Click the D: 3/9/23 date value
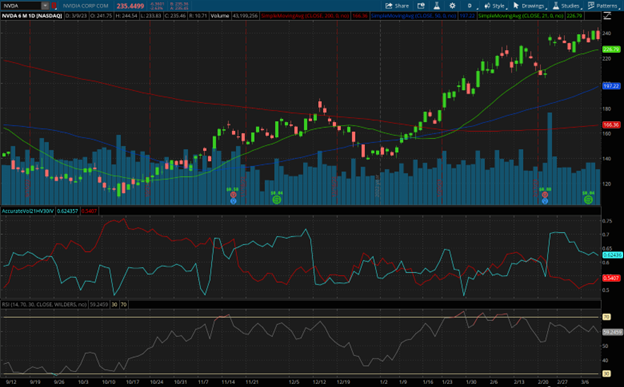This screenshot has width=624, height=387. [x=76, y=16]
